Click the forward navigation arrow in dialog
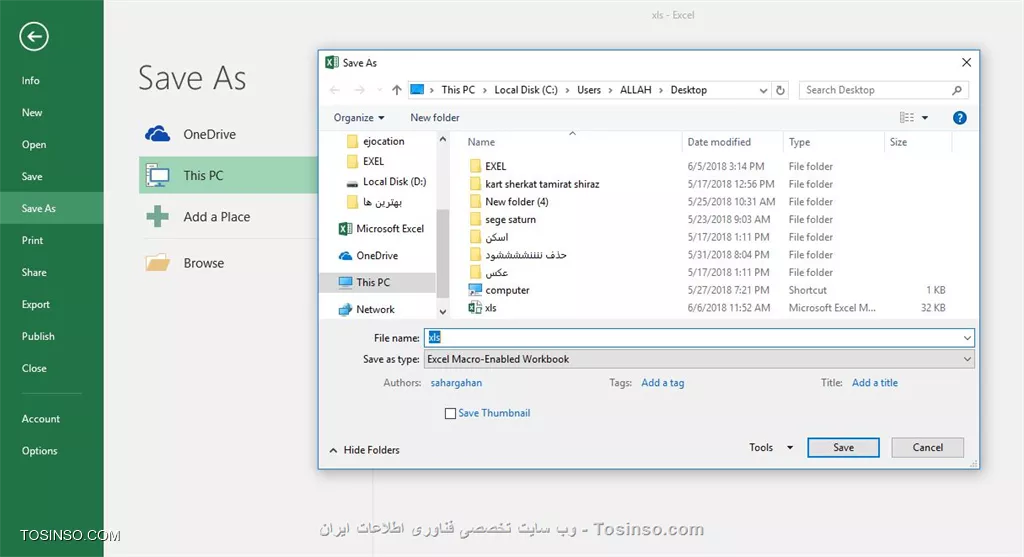This screenshot has height=557, width=1024. [359, 90]
